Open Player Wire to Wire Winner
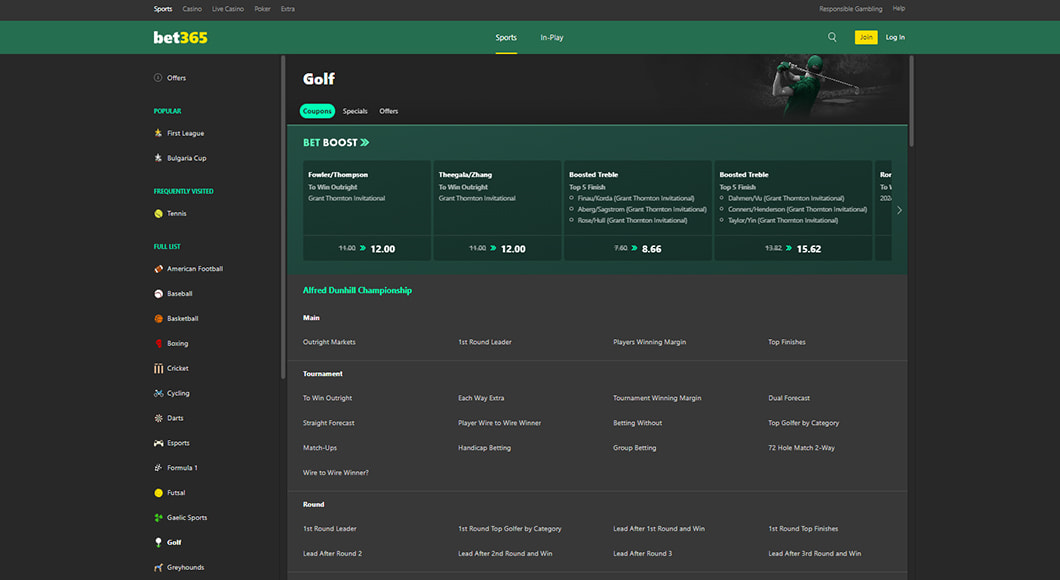Image resolution: width=1060 pixels, height=580 pixels. (500, 423)
